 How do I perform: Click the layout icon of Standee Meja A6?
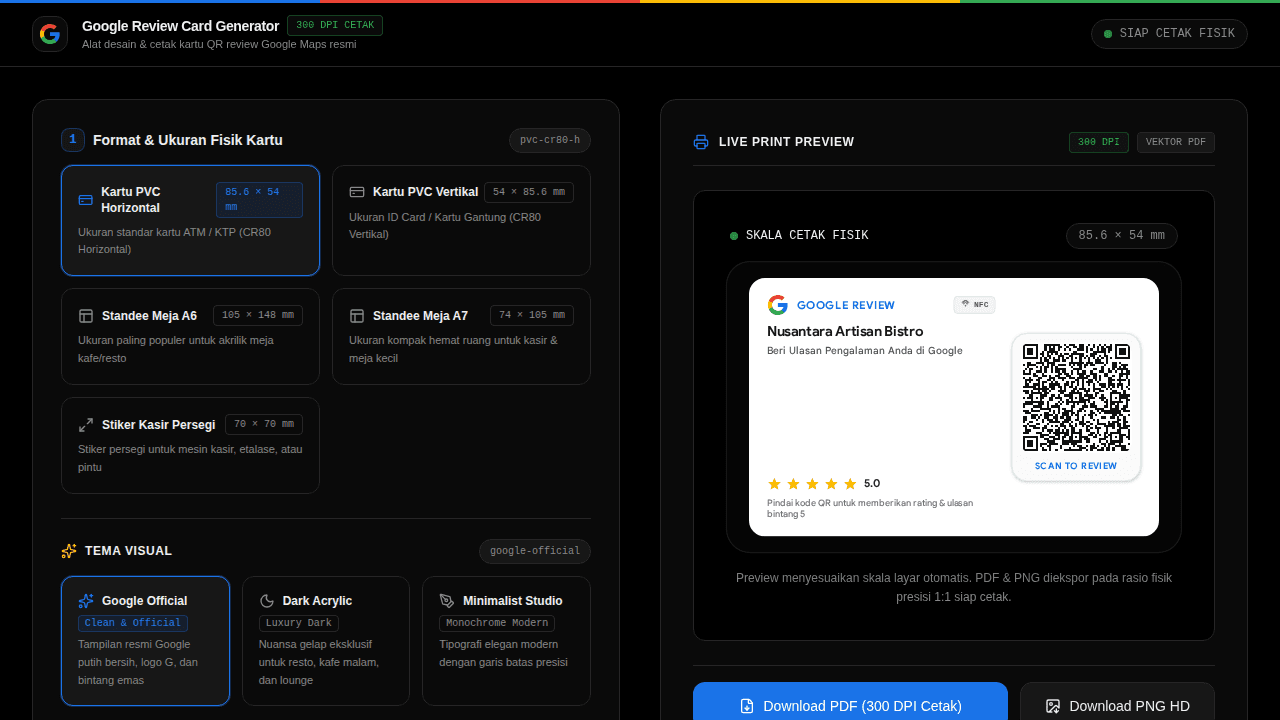click(x=86, y=316)
